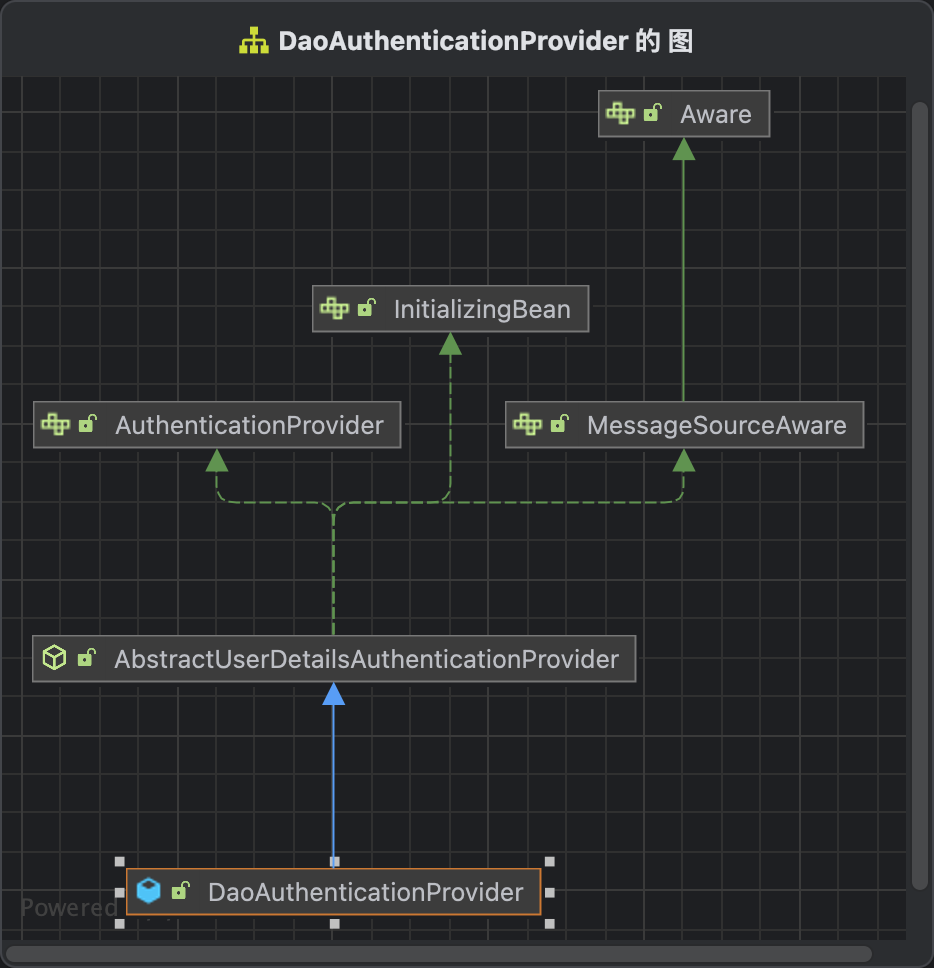Toggle the visibility lock on InitializingBean
Viewport: 934px width, 968px height.
click(x=365, y=308)
